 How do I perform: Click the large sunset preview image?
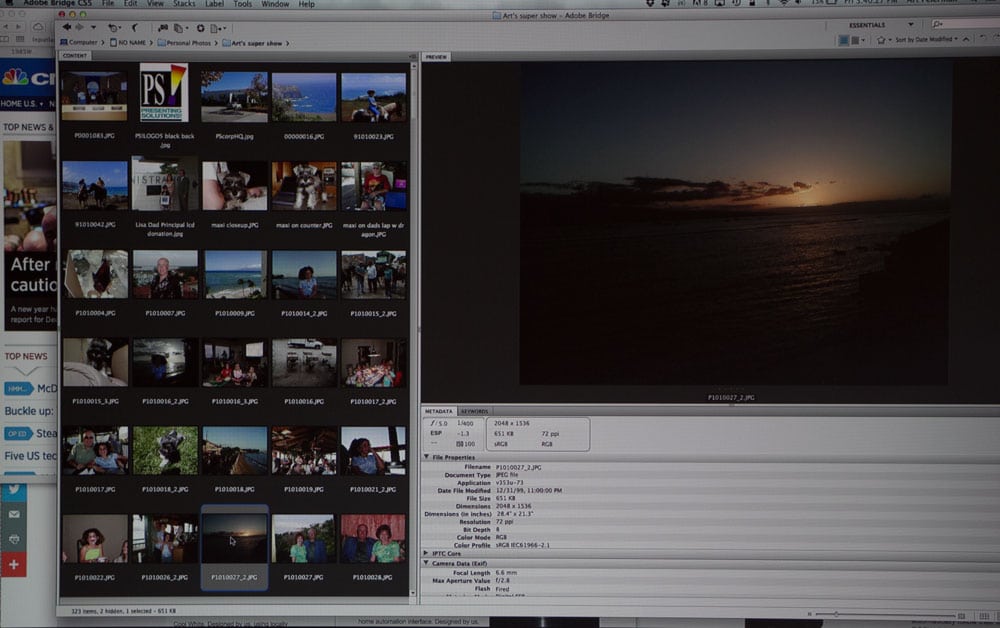click(x=733, y=223)
